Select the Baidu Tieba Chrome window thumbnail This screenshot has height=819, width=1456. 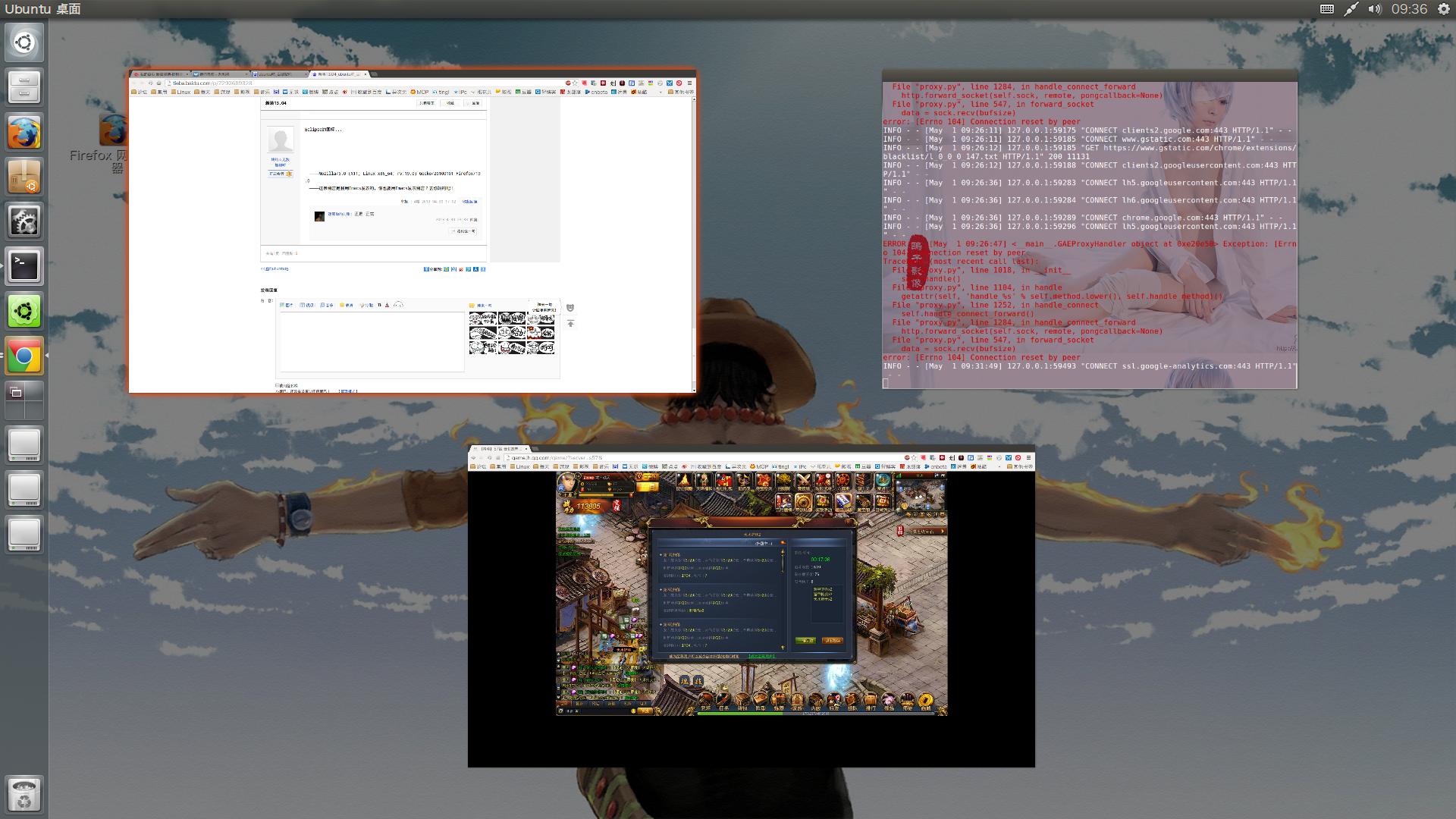[413, 231]
